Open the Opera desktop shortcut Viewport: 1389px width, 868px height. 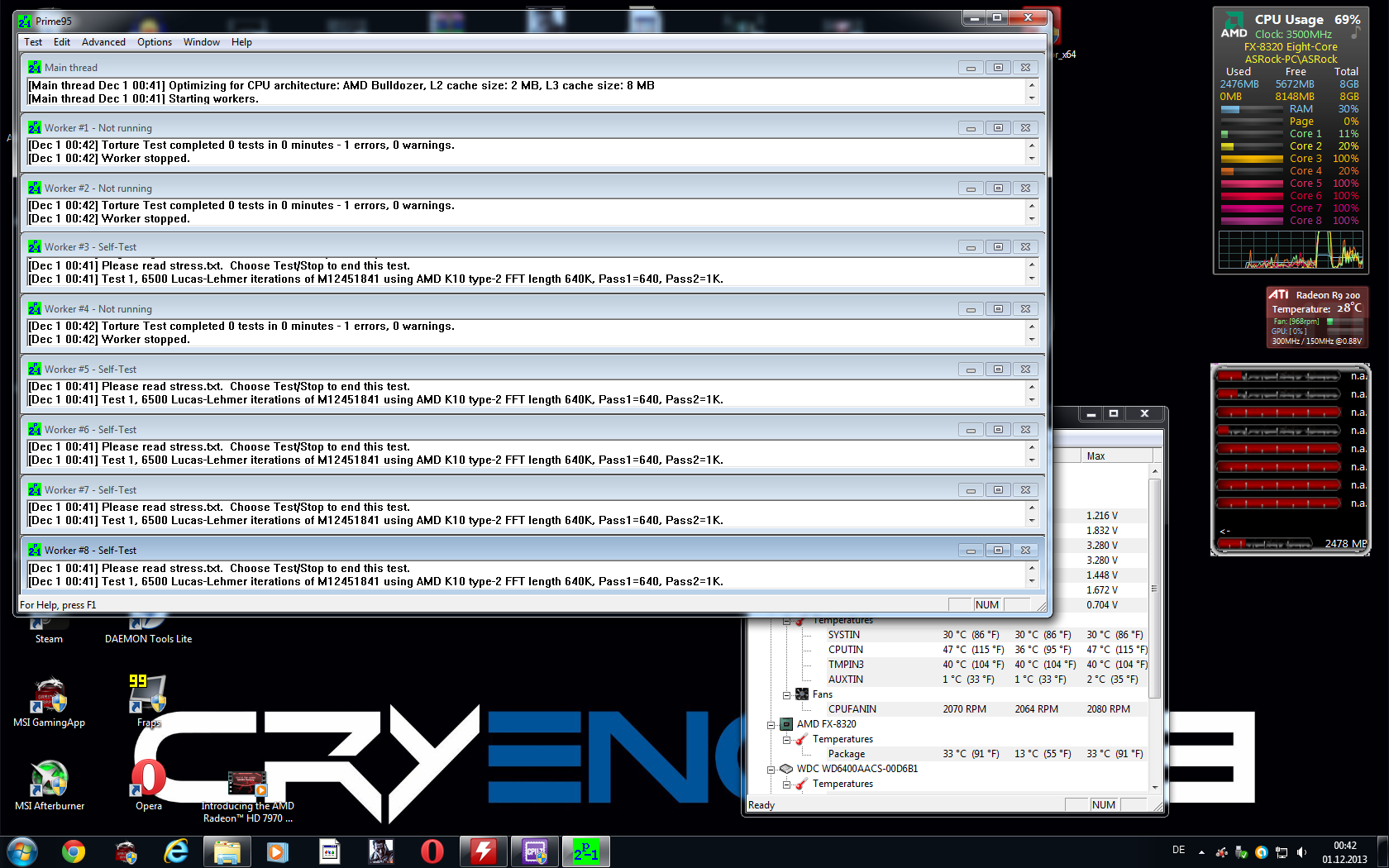pyautogui.click(x=149, y=786)
